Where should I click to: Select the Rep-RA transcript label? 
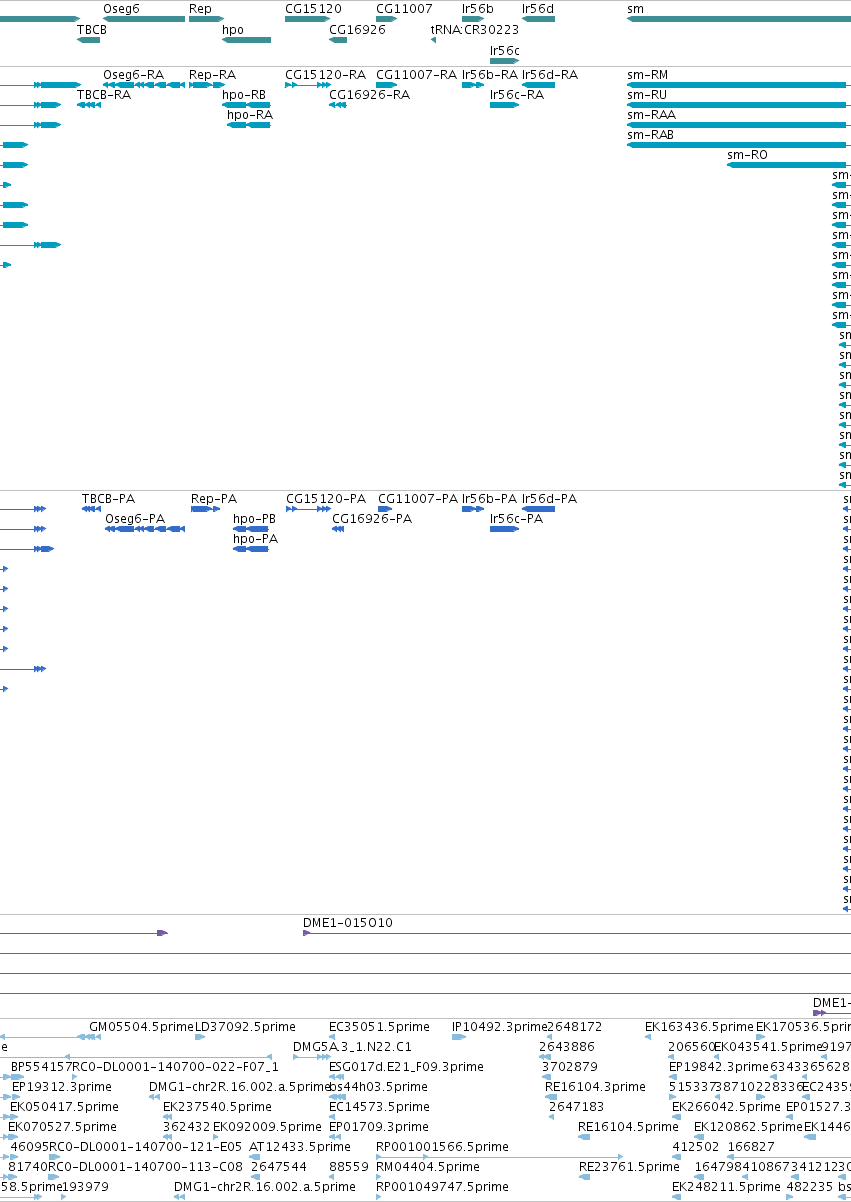tap(212, 75)
